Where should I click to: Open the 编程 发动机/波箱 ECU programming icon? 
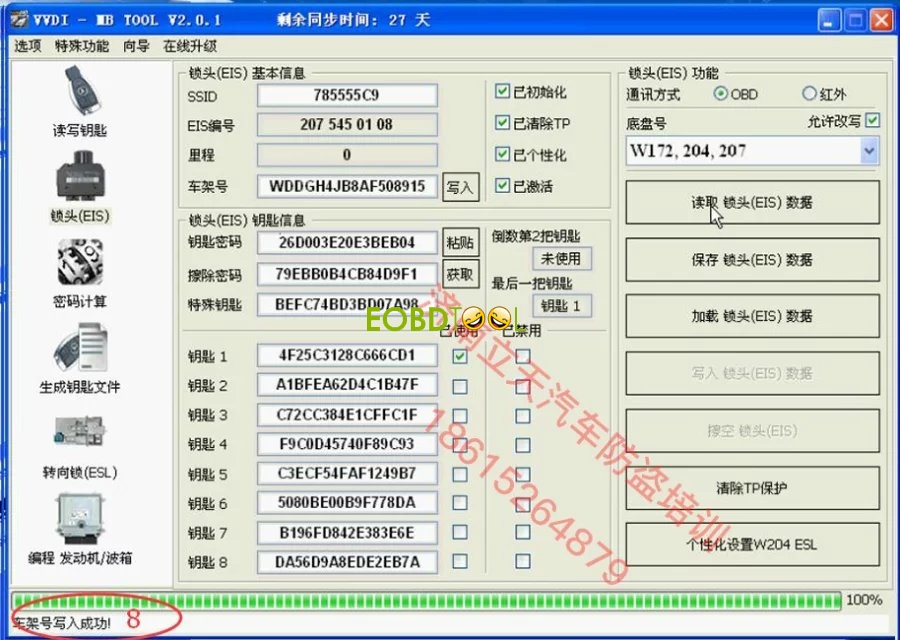point(80,518)
